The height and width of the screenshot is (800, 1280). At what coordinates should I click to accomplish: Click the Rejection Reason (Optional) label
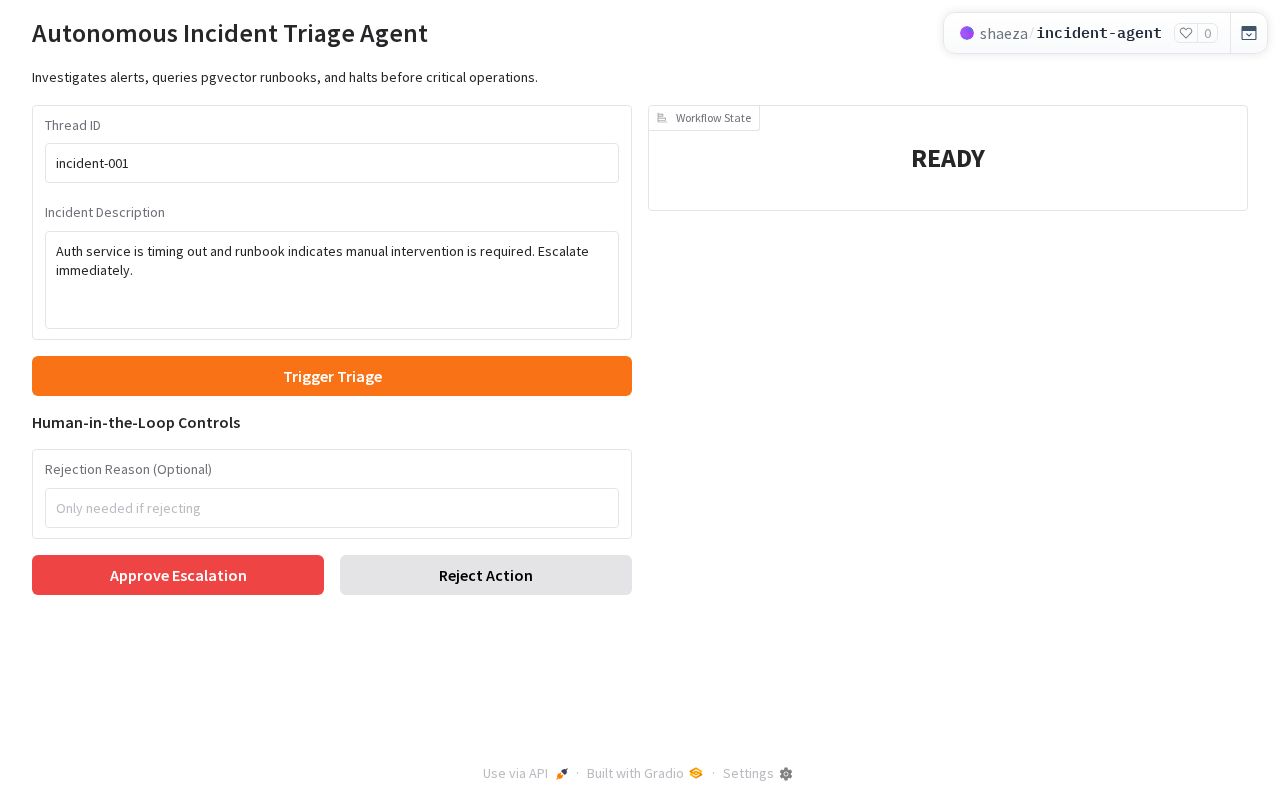(128, 469)
